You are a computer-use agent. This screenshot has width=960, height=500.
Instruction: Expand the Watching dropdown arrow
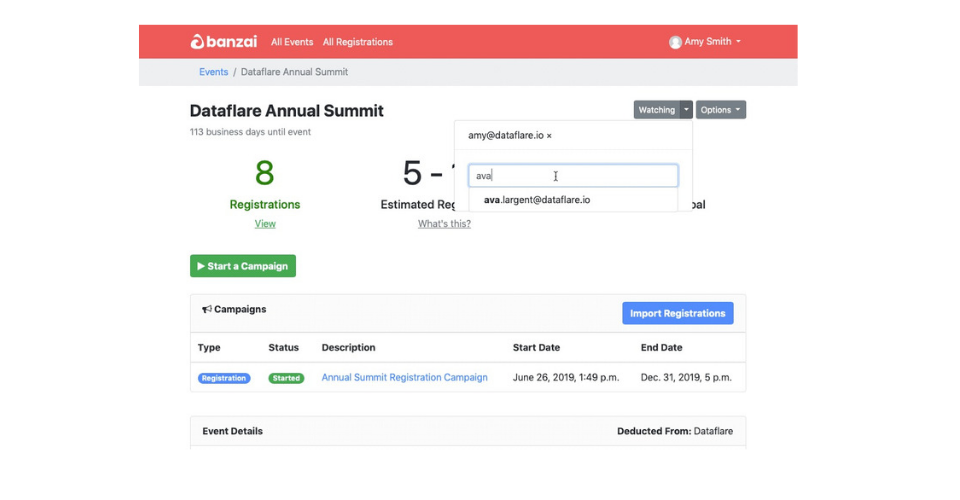coord(686,110)
